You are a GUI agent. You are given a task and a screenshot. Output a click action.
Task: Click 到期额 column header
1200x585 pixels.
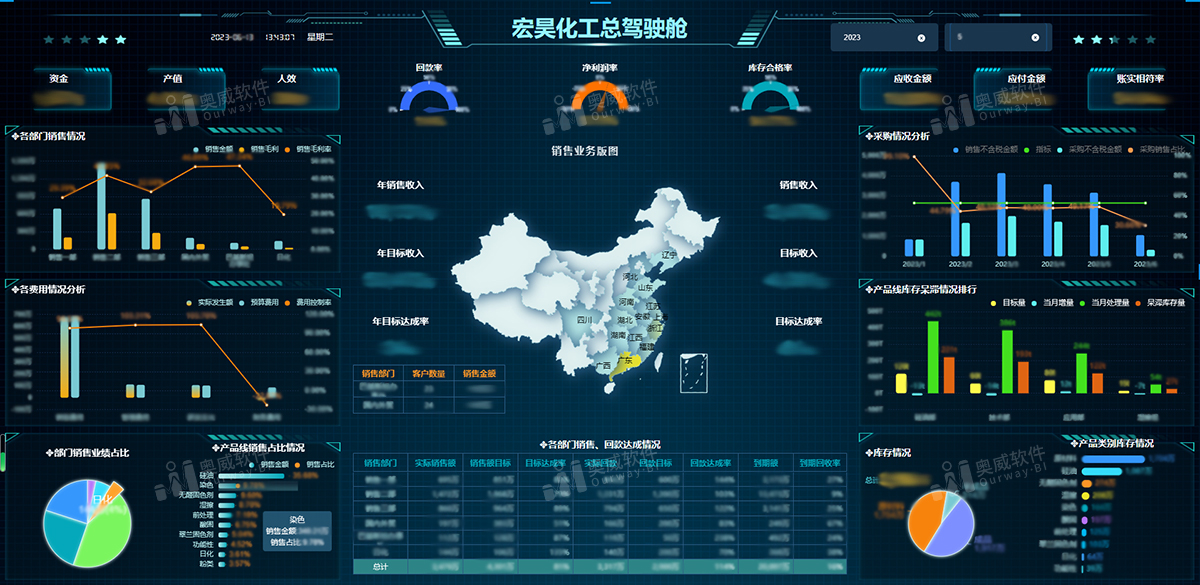click(x=765, y=463)
